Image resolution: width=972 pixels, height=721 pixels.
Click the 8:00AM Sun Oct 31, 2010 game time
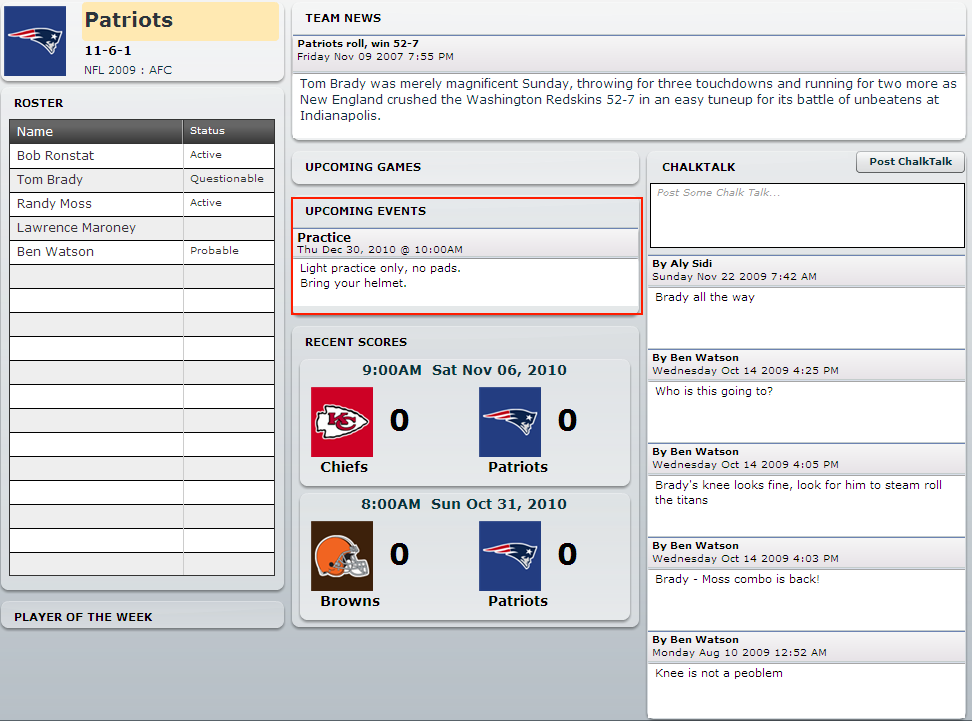click(x=464, y=504)
